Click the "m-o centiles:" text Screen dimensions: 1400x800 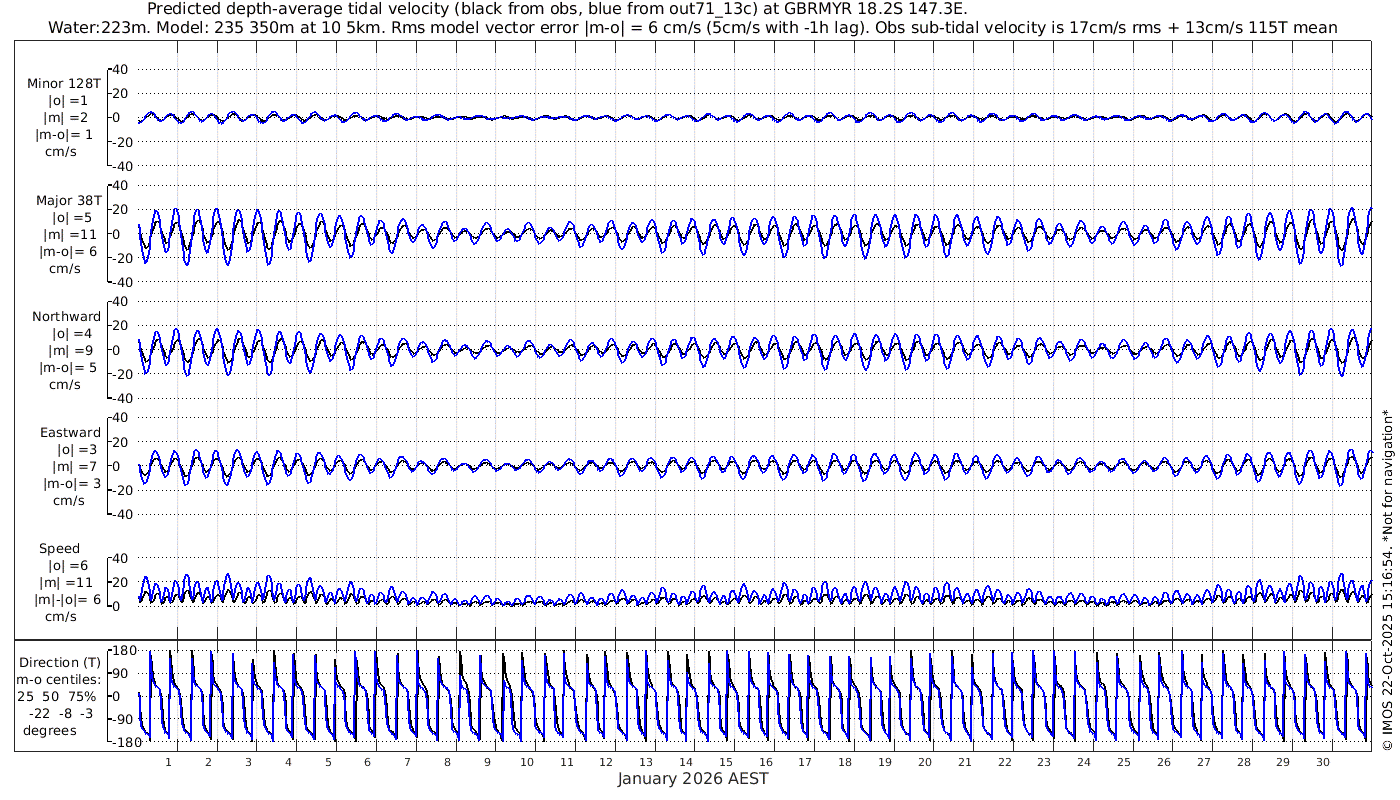[x=58, y=680]
